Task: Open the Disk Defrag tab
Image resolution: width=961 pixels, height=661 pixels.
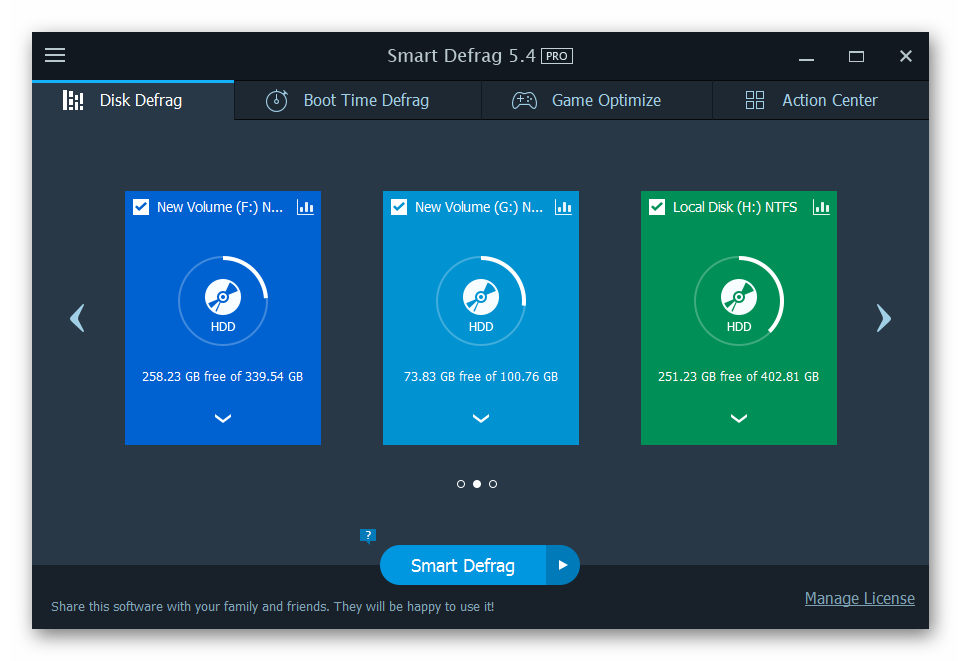Action: click(x=133, y=100)
